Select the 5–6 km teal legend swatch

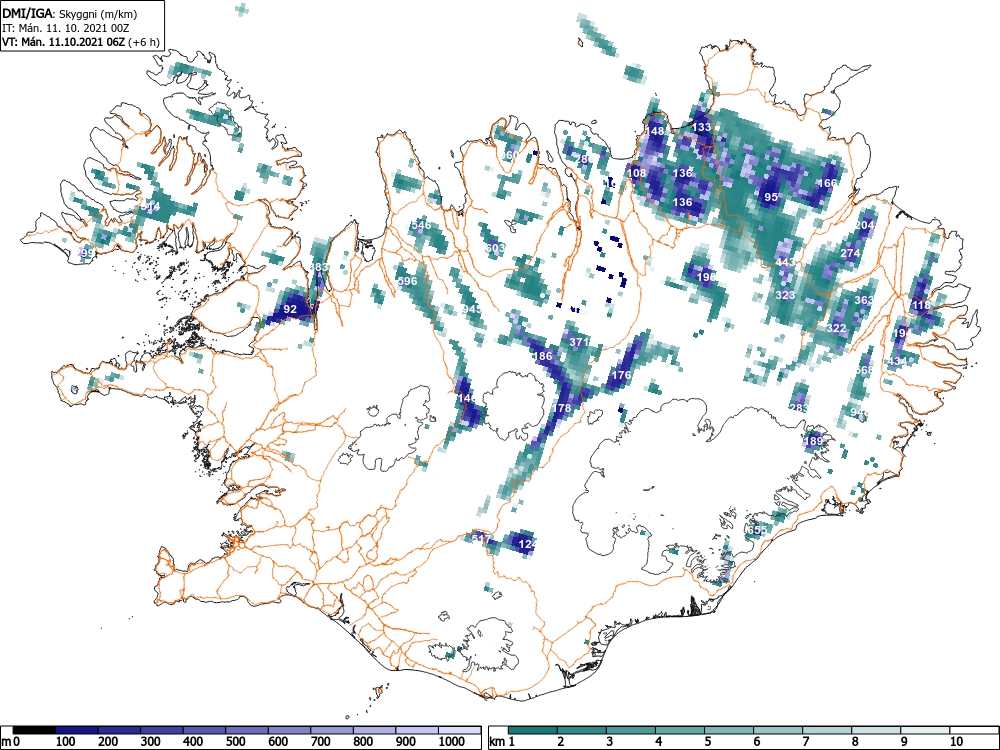click(x=729, y=730)
